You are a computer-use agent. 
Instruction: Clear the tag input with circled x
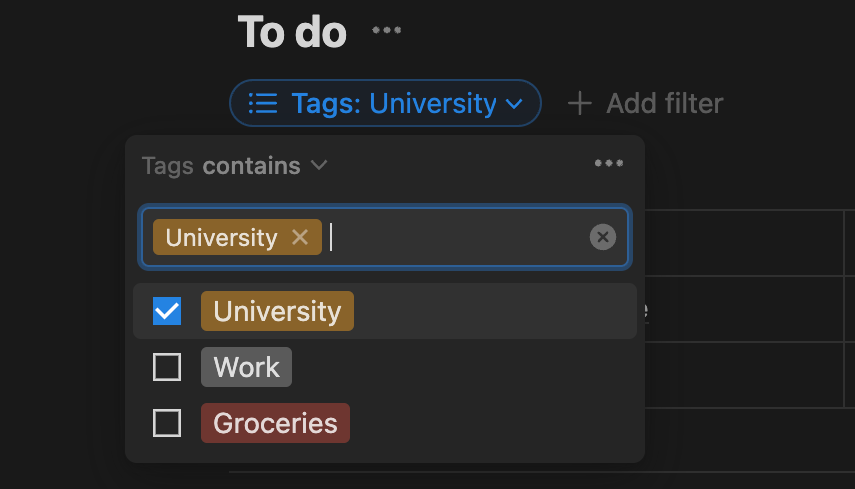pyautogui.click(x=603, y=237)
